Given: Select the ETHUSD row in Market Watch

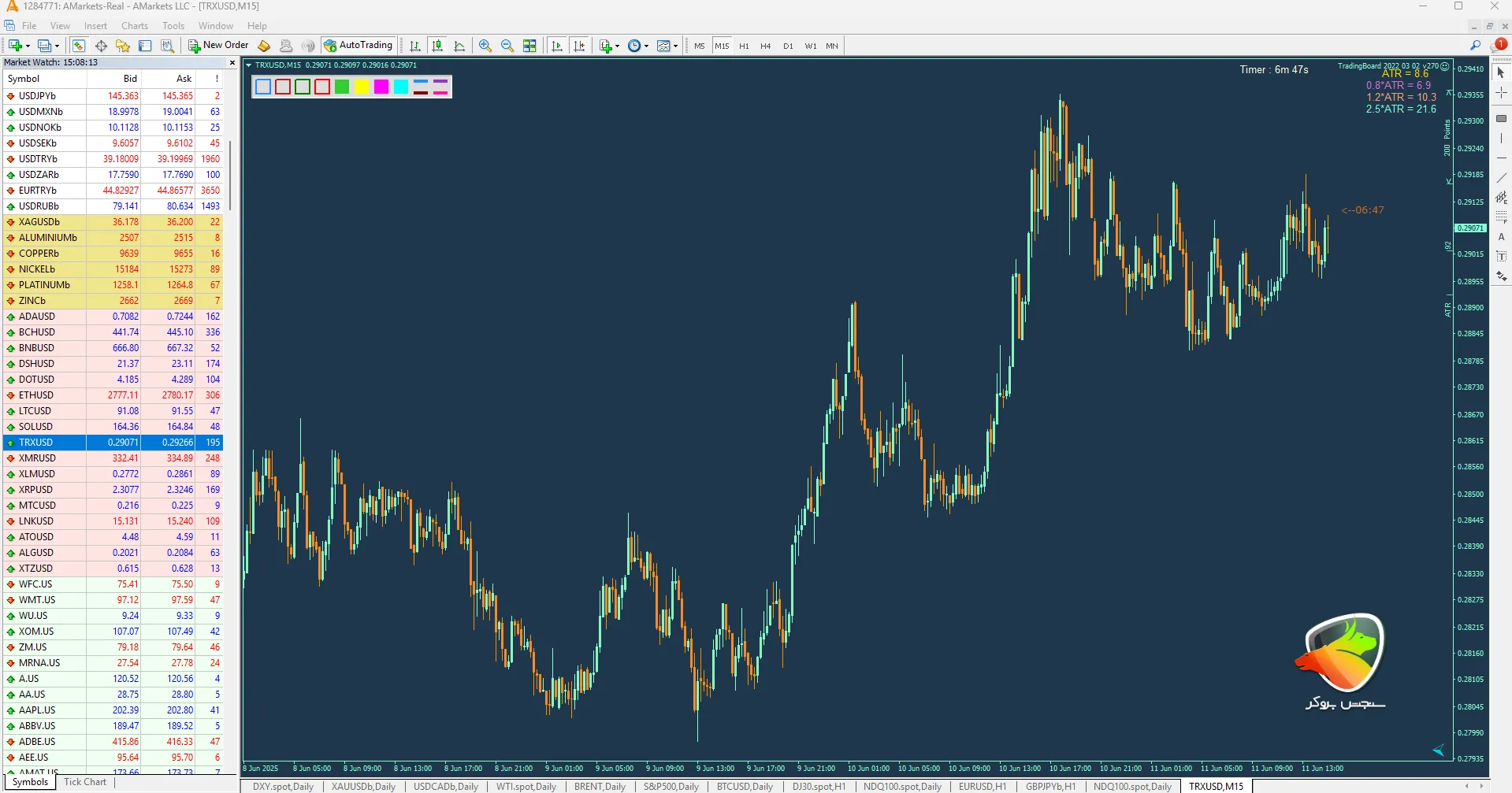Looking at the screenshot, I should [x=36, y=395].
